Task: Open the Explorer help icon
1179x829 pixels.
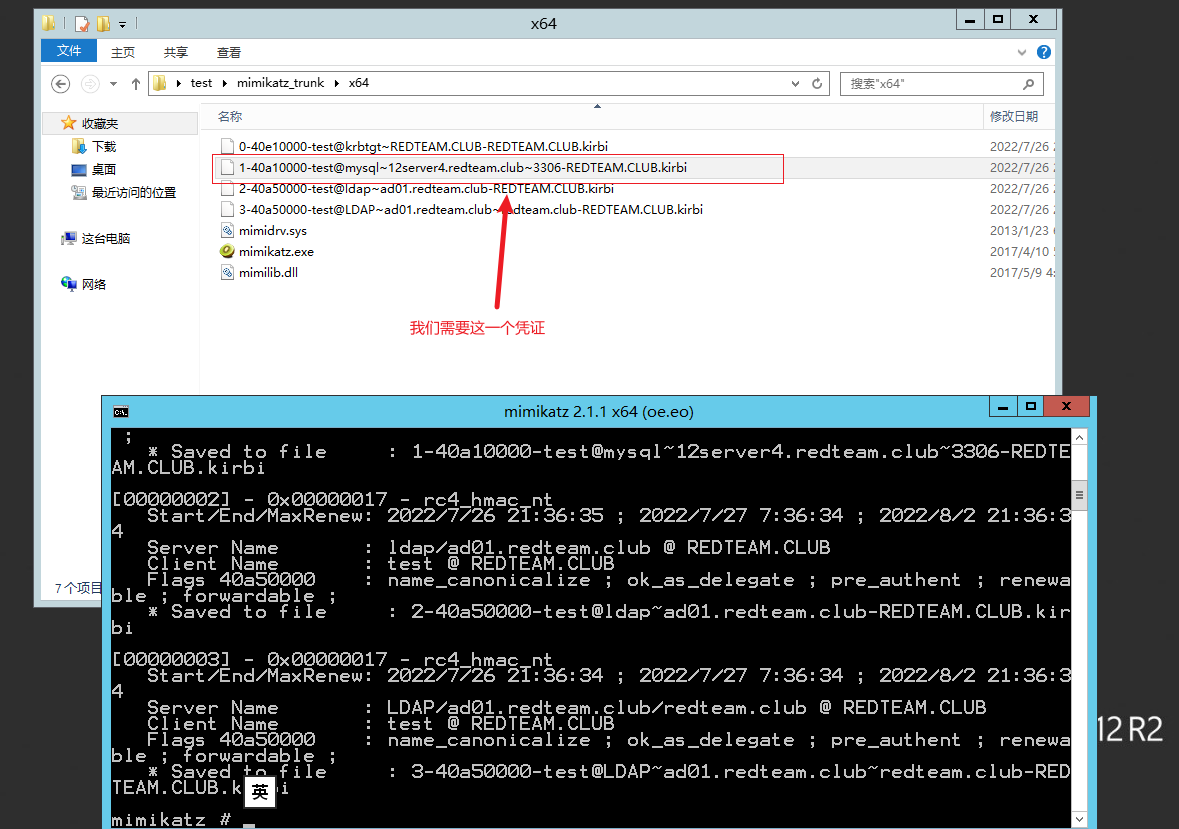Action: click(1044, 52)
